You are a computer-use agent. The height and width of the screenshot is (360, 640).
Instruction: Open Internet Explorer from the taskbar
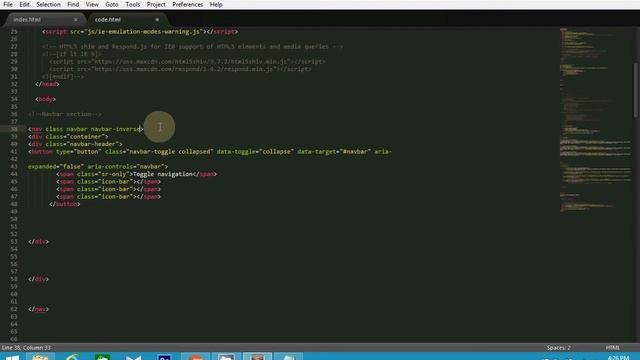[72, 357]
